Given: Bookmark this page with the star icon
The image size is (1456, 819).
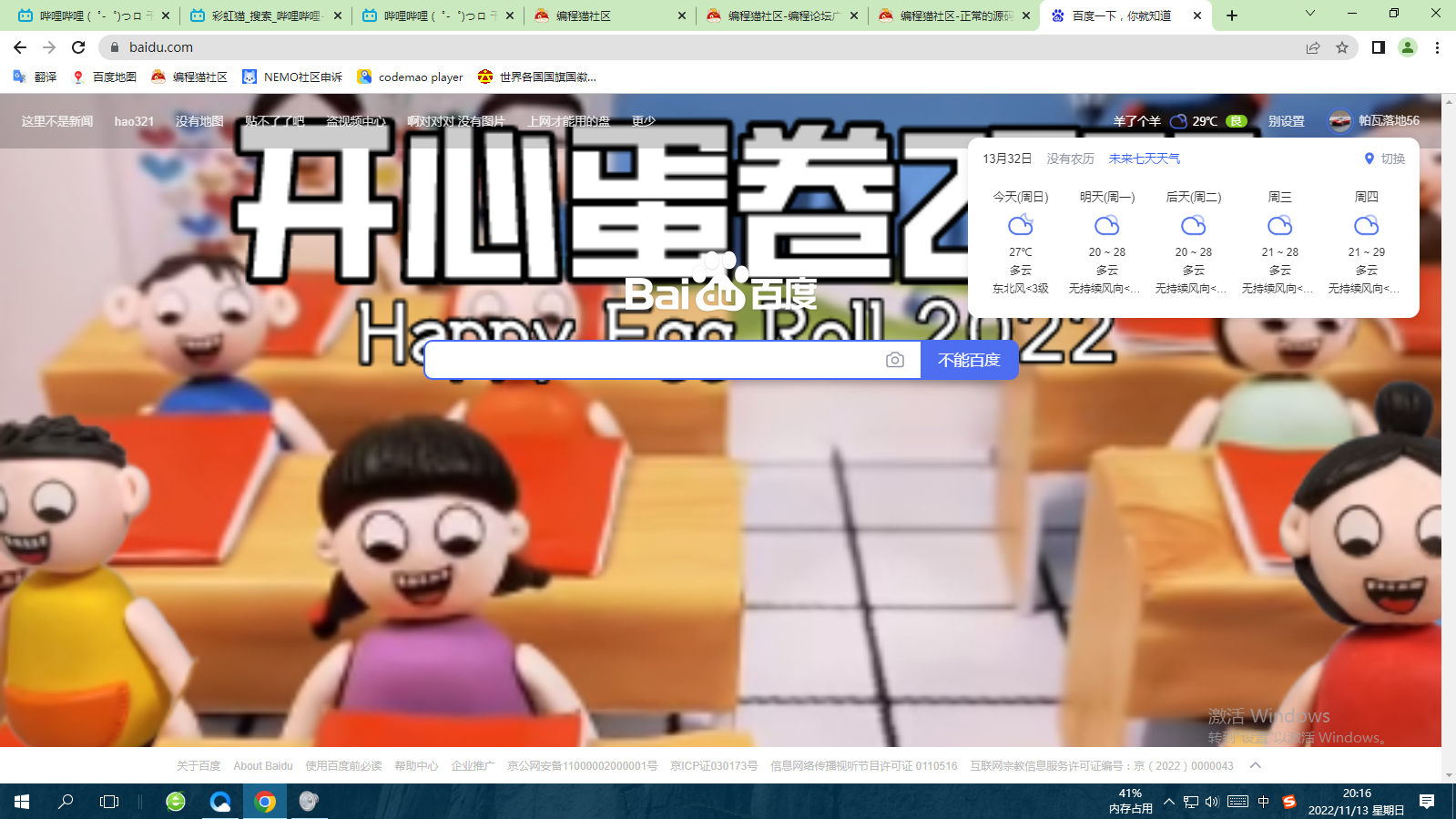Looking at the screenshot, I should click(1342, 47).
